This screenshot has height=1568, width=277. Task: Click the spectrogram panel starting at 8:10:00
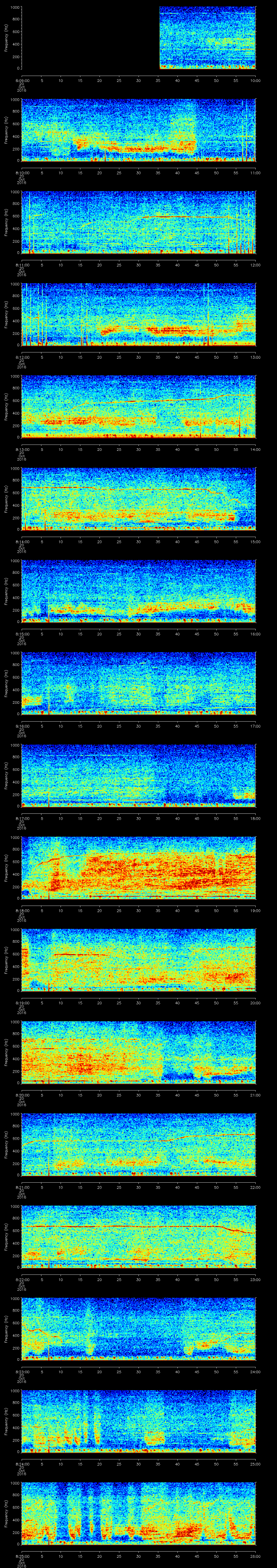click(x=139, y=130)
